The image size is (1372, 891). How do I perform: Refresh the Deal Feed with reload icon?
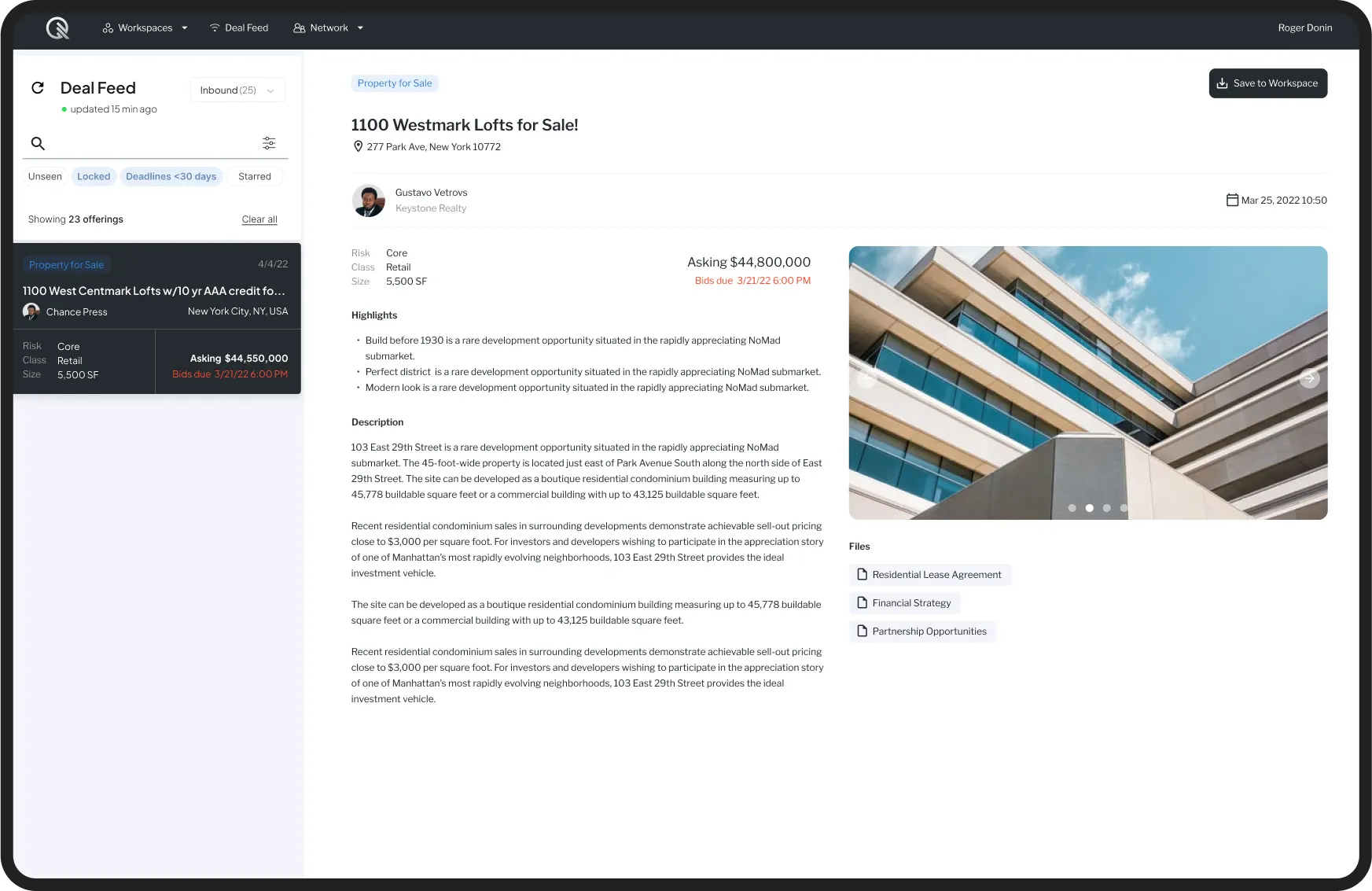[x=38, y=88]
